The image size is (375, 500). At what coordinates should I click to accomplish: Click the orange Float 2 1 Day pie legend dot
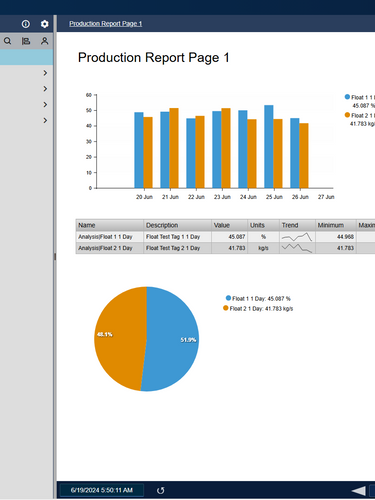pyautogui.click(x=226, y=308)
